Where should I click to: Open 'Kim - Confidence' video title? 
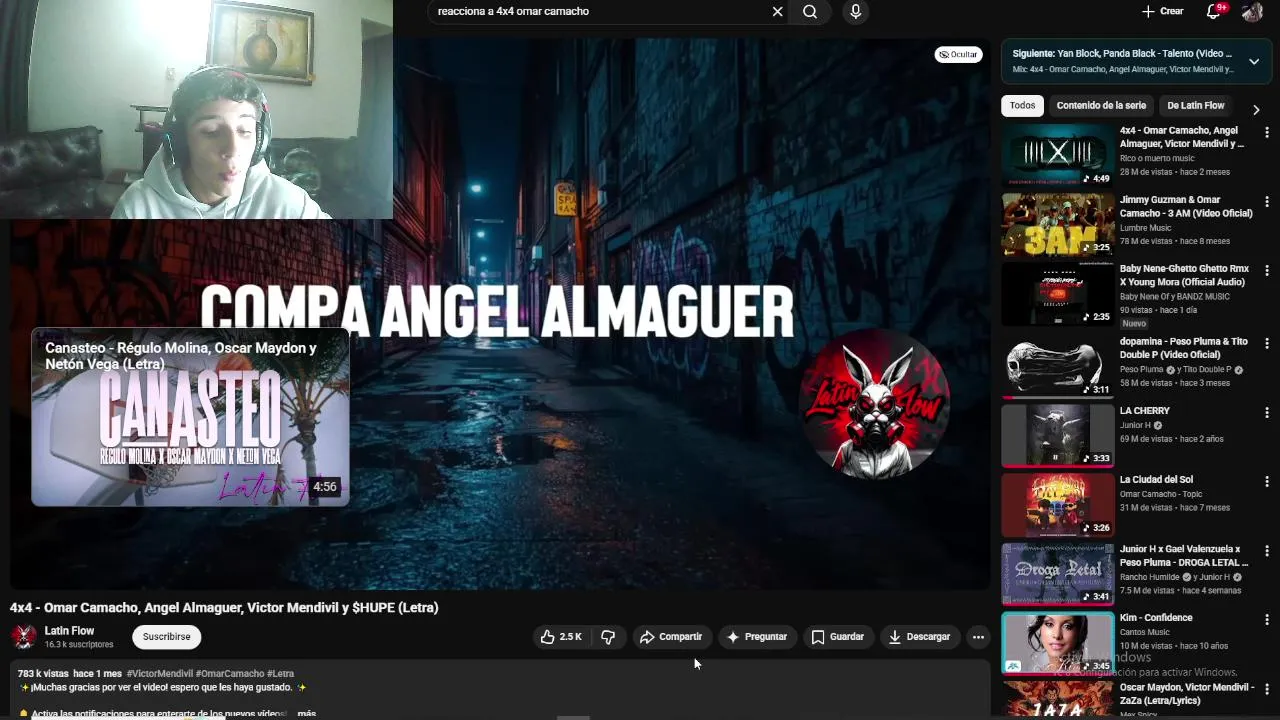[1157, 618]
